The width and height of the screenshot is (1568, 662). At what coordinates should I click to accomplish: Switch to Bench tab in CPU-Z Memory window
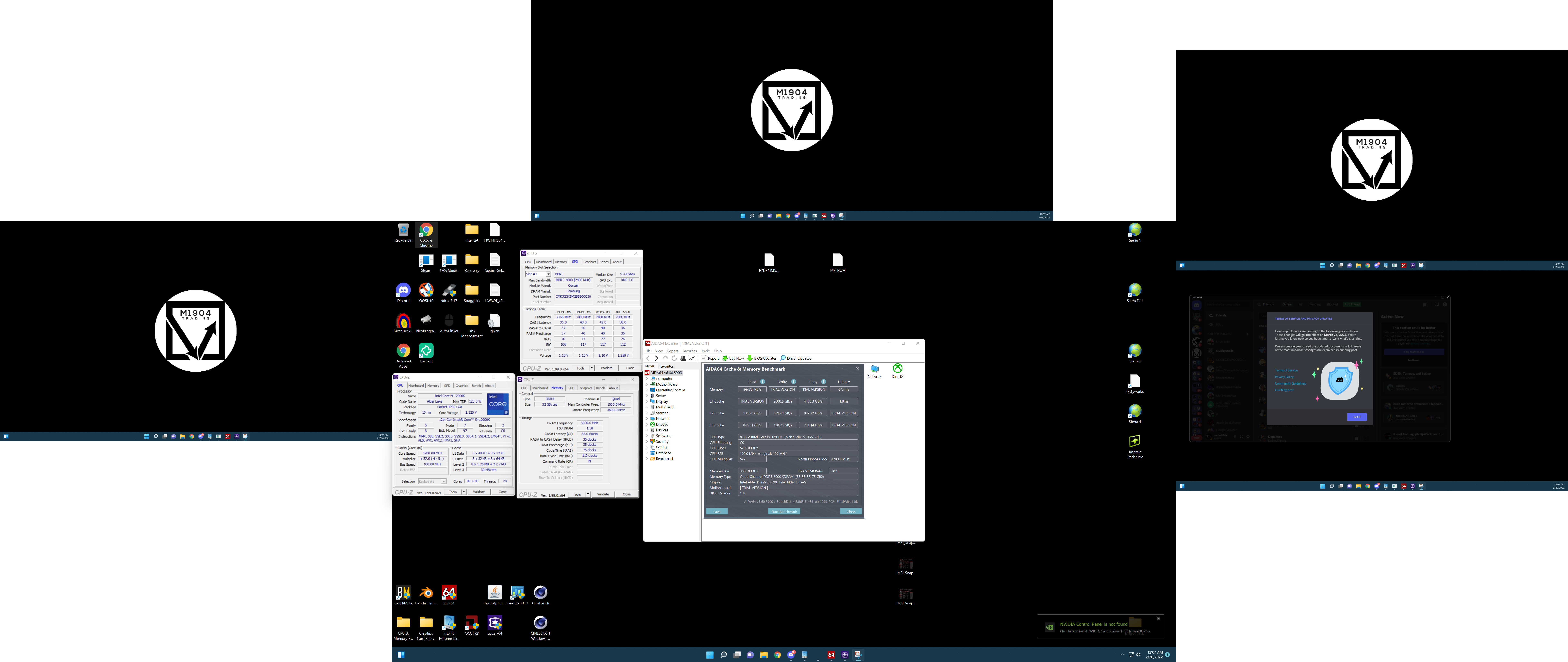[x=600, y=388]
